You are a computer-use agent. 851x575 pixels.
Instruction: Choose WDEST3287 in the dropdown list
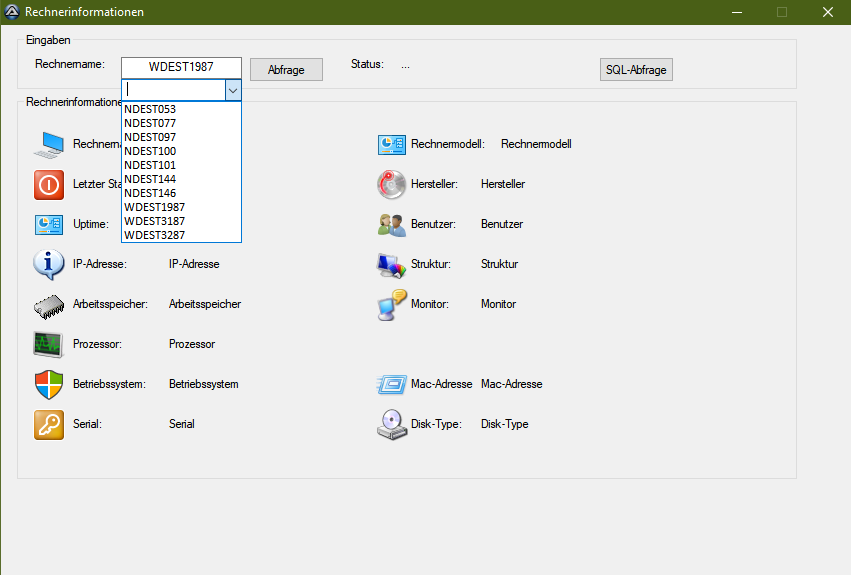click(x=154, y=235)
